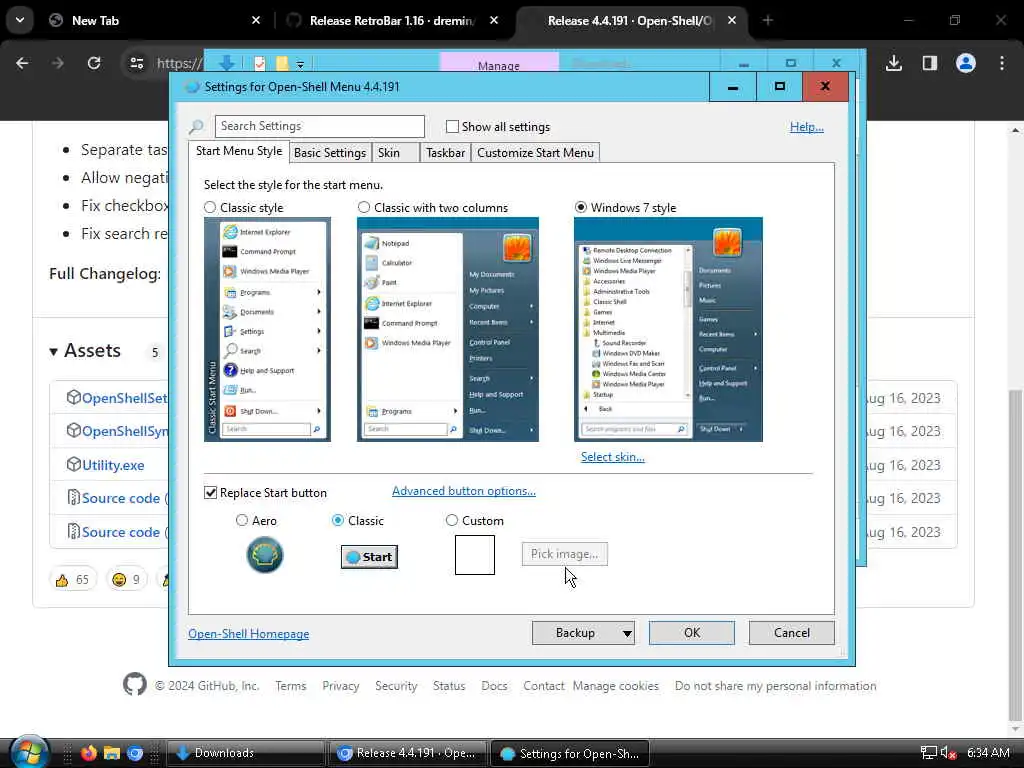This screenshot has width=1024, height=768.
Task: Select Classic with two columns option
Action: (364, 208)
